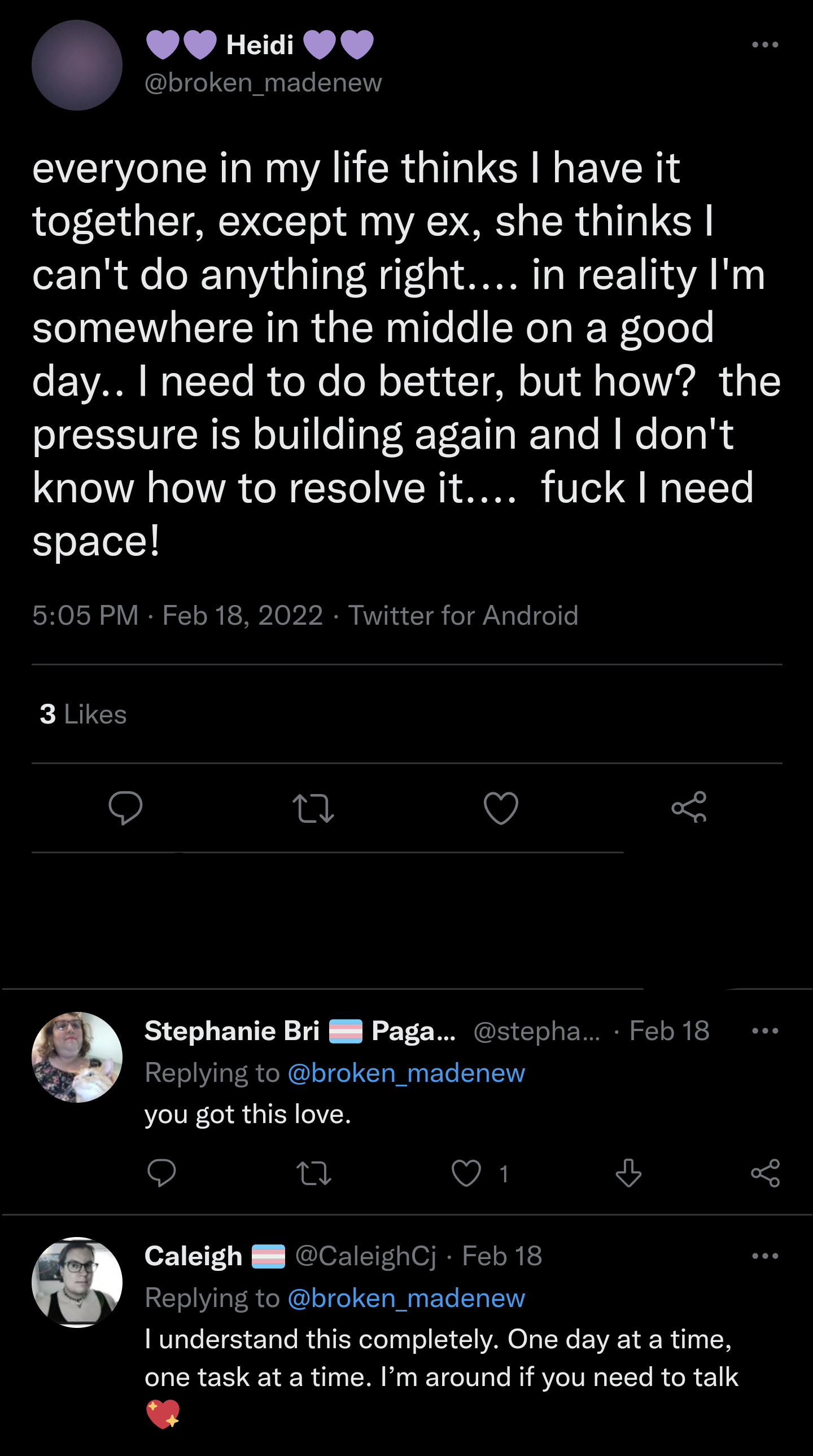Open more options on Stephanie's reply
This screenshot has width=813, height=1456.
coord(765,1031)
